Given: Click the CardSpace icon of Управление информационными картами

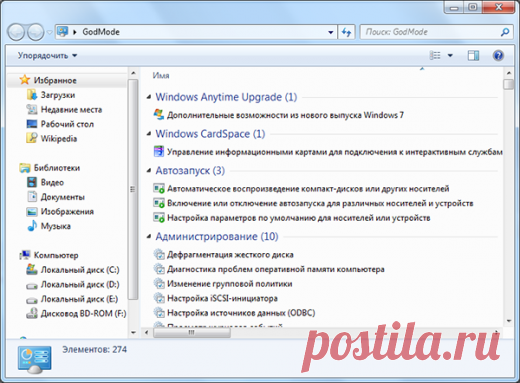Looking at the screenshot, I should (x=159, y=151).
